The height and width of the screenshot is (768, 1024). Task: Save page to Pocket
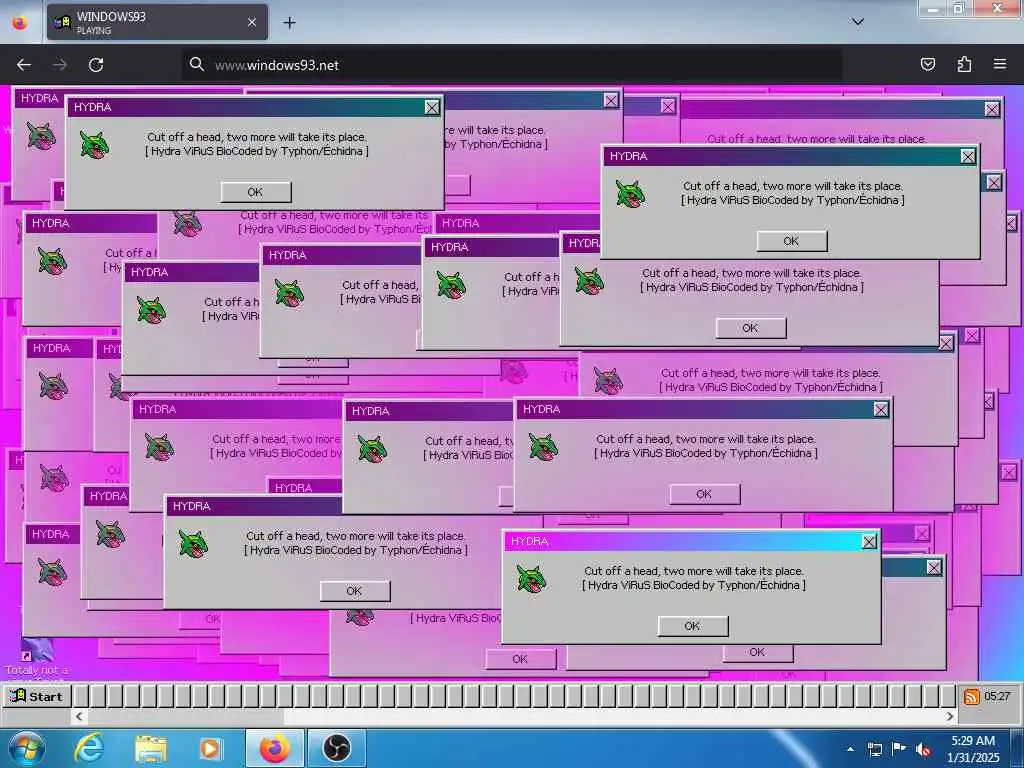coord(927,64)
